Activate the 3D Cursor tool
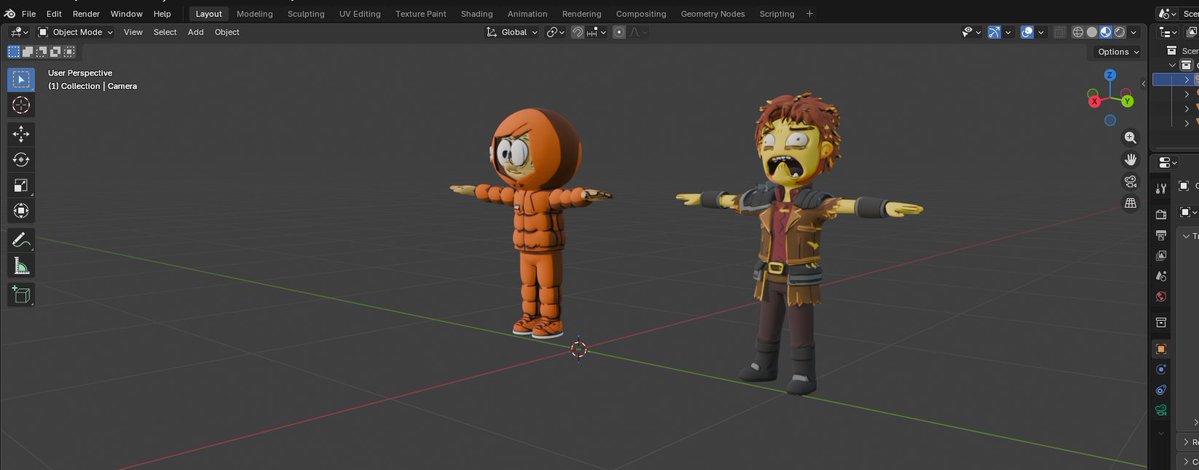 pos(21,105)
